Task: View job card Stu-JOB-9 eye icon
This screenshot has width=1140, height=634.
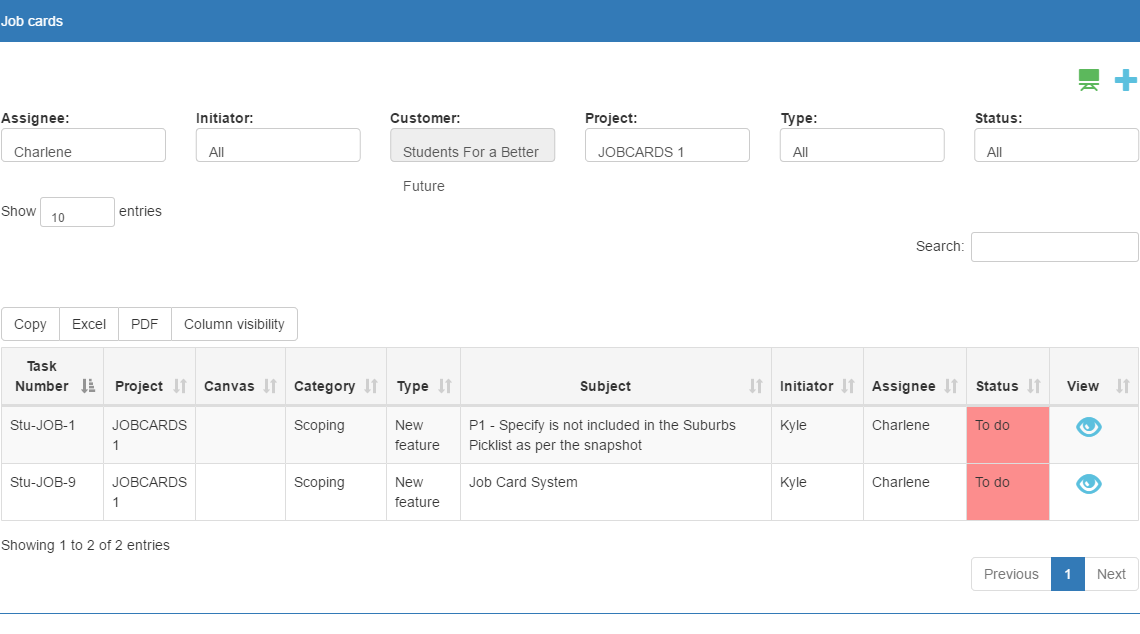Action: [1088, 483]
